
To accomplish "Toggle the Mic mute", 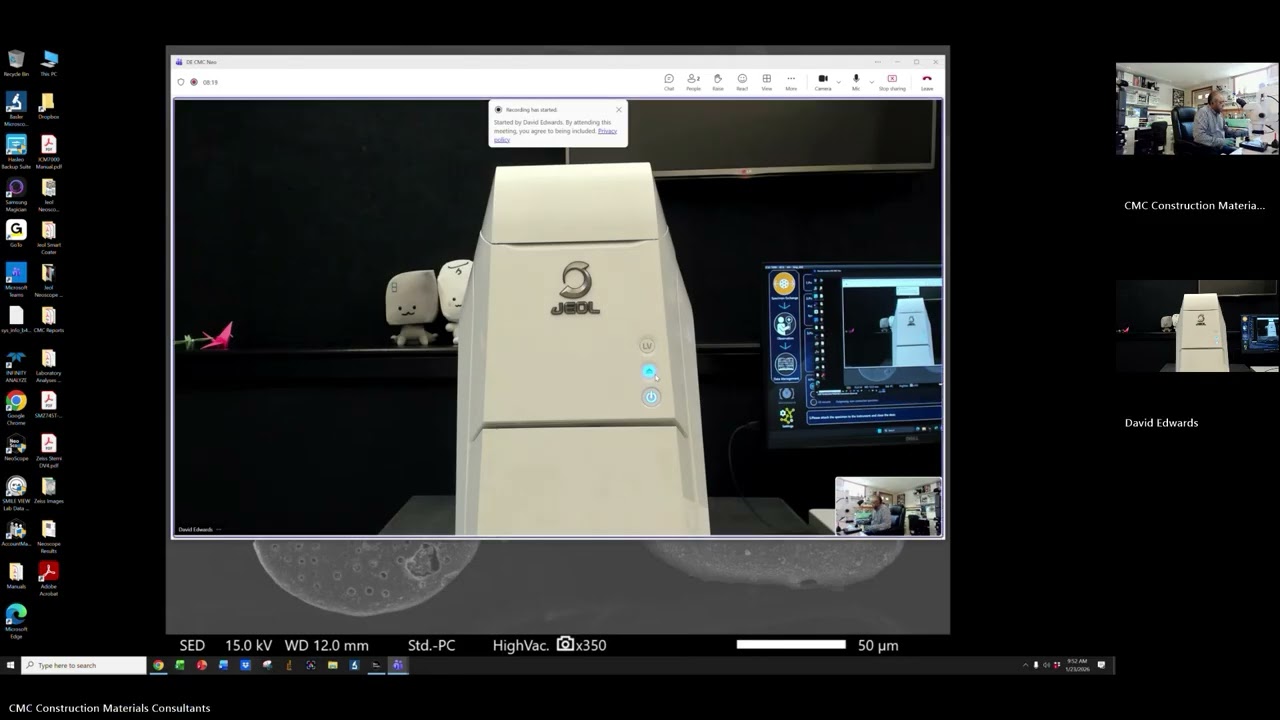I will [855, 82].
